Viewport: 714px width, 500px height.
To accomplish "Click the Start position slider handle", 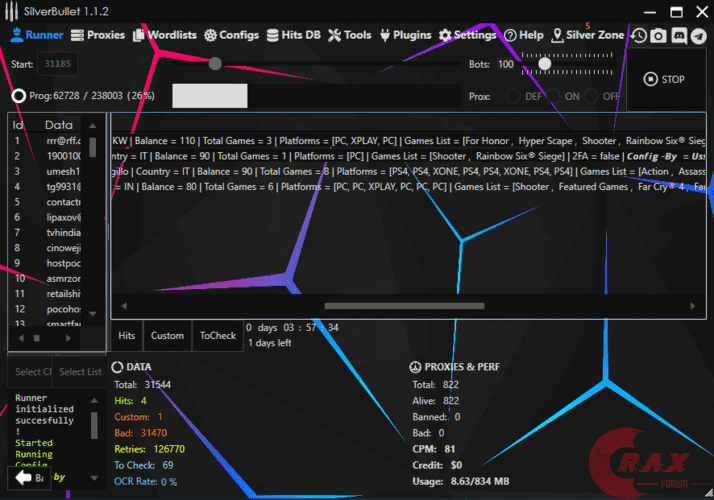I will coord(215,63).
